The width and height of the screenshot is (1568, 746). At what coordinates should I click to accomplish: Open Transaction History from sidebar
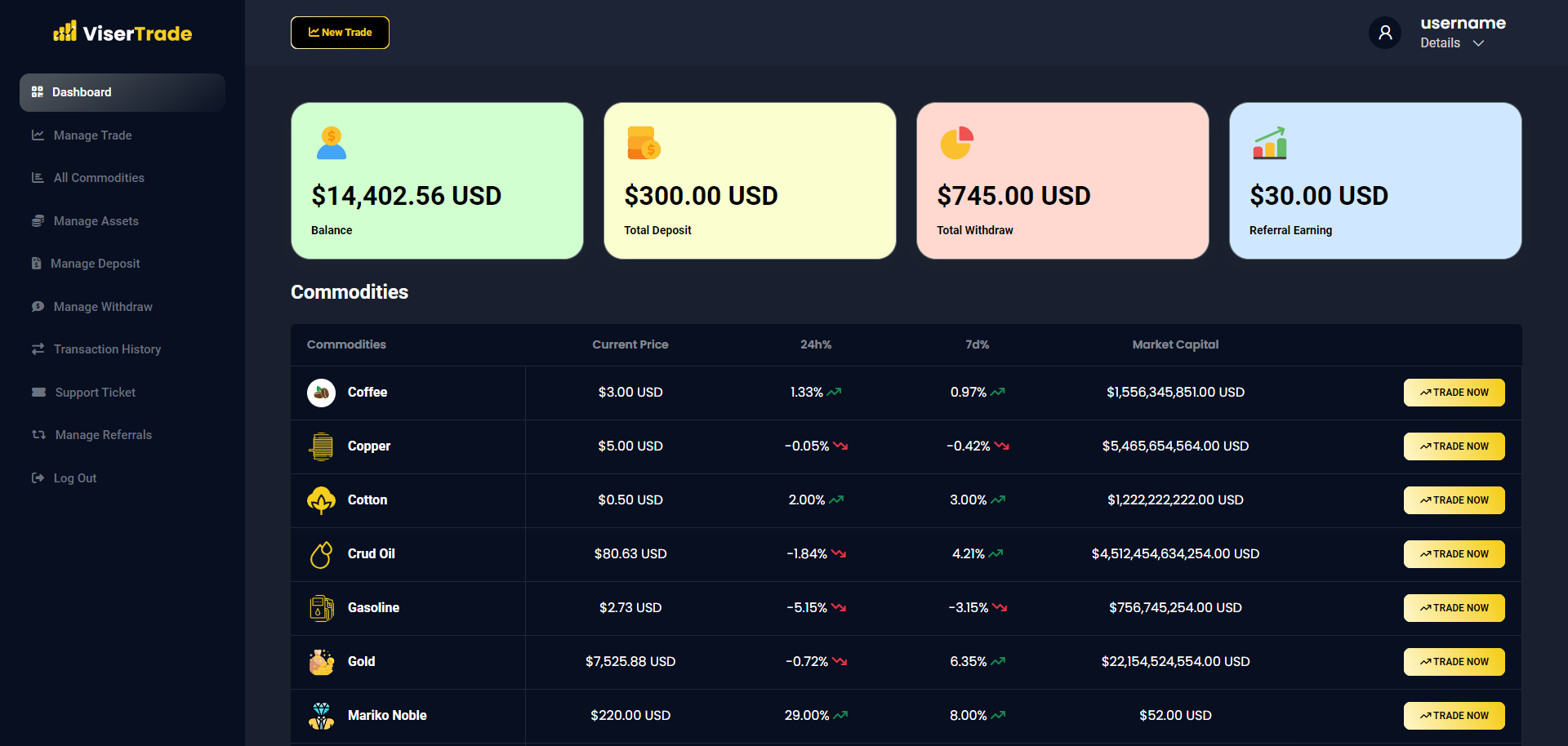pos(107,349)
